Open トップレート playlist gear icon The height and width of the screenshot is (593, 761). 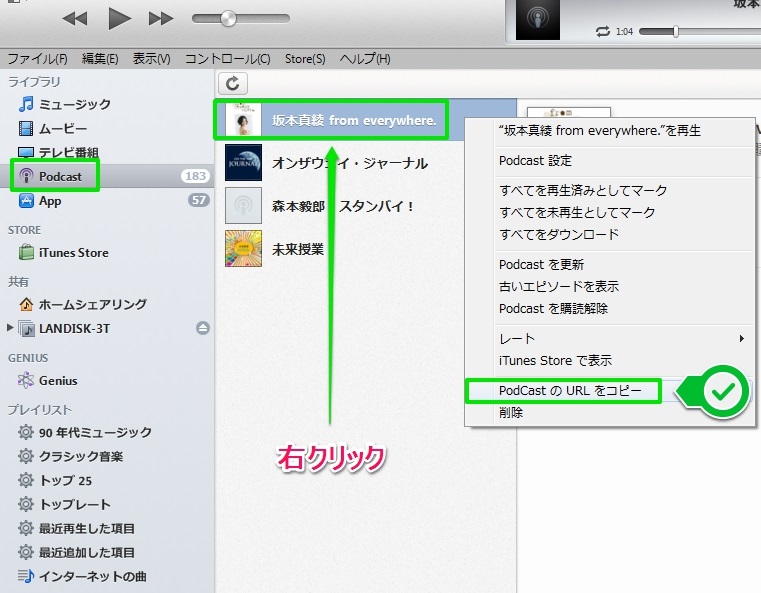[26, 504]
